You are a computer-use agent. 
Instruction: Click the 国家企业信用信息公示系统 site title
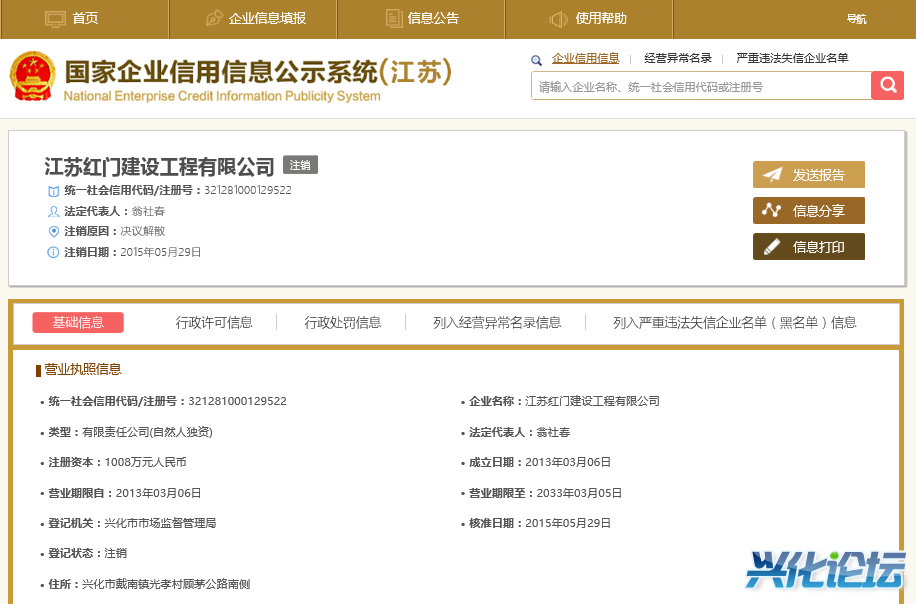click(x=258, y=72)
